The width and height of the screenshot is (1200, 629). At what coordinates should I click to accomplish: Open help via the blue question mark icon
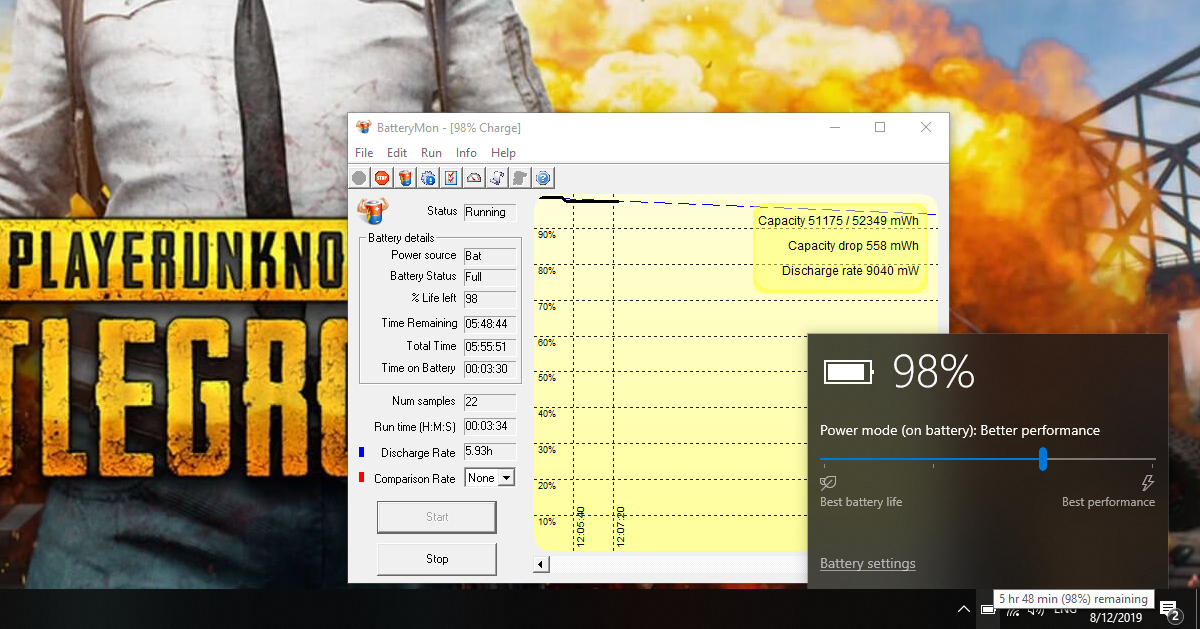543,178
